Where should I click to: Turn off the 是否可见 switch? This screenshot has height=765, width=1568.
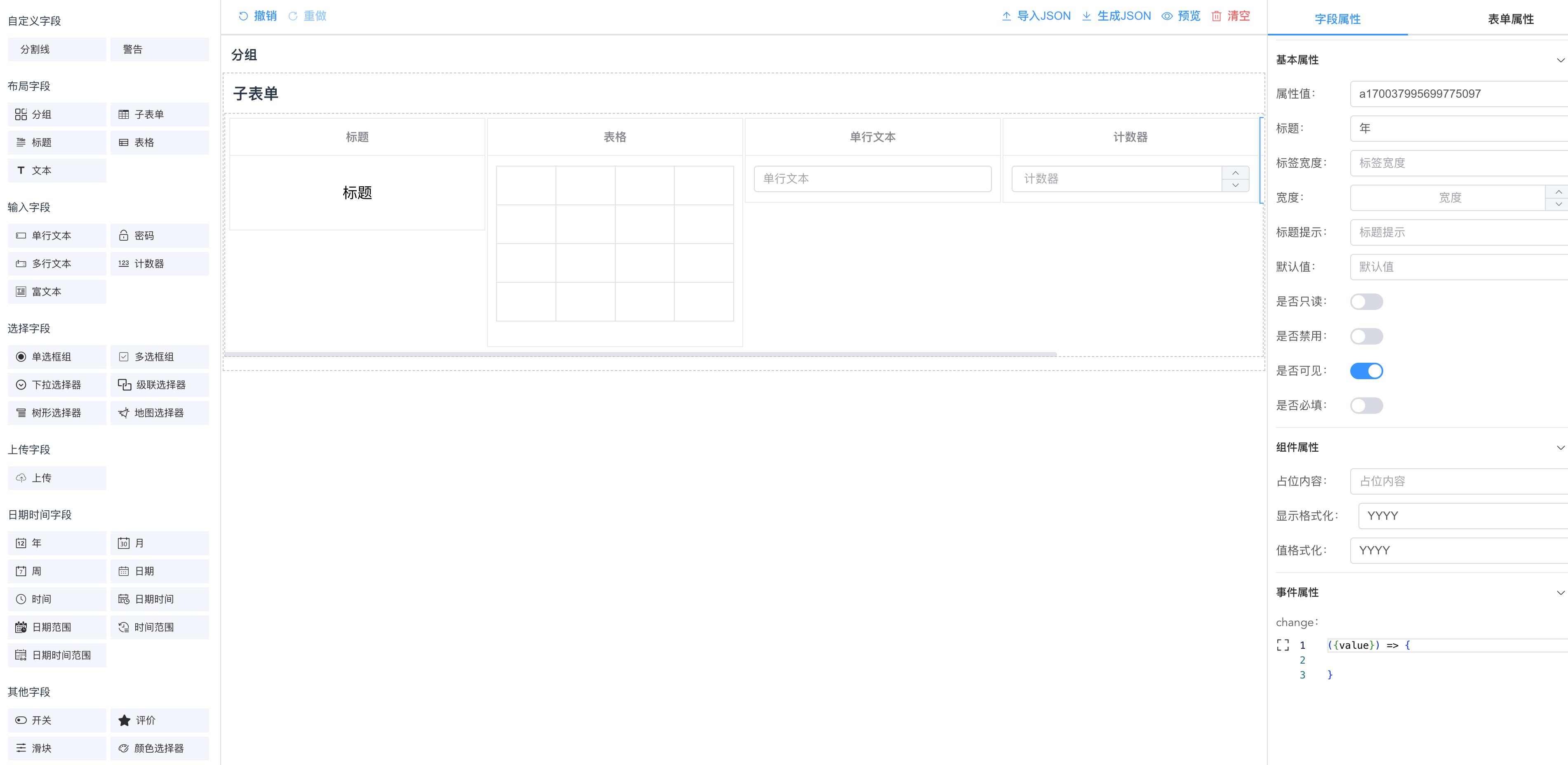[1366, 370]
